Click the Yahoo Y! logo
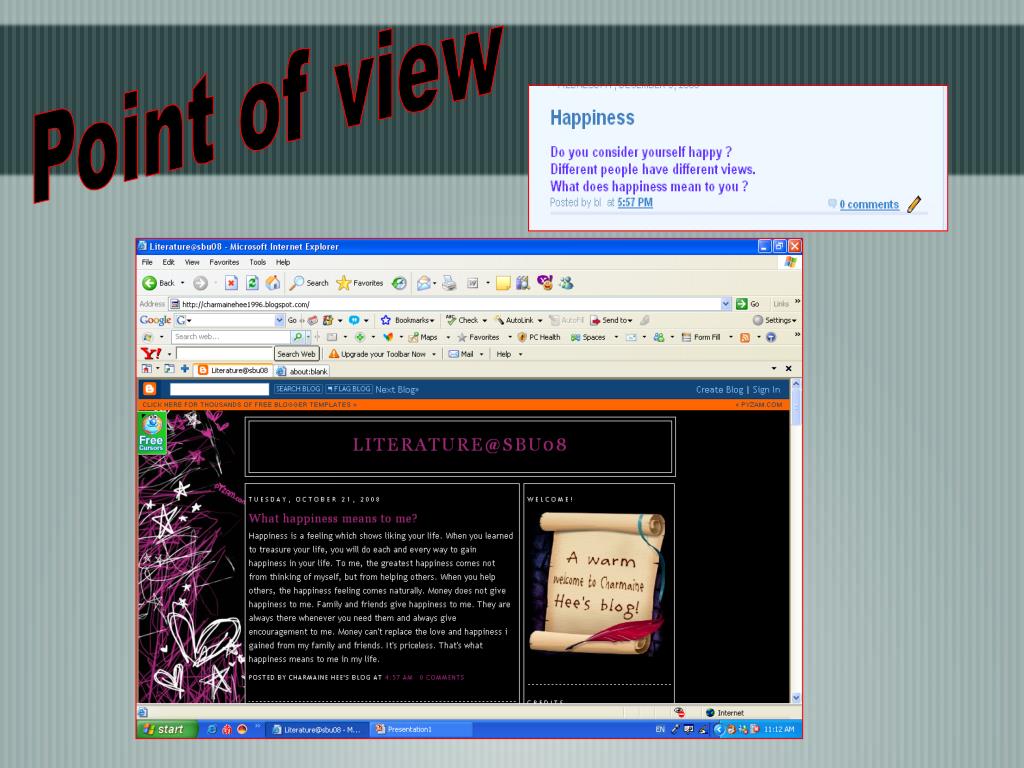The width and height of the screenshot is (1024, 768). tap(151, 353)
